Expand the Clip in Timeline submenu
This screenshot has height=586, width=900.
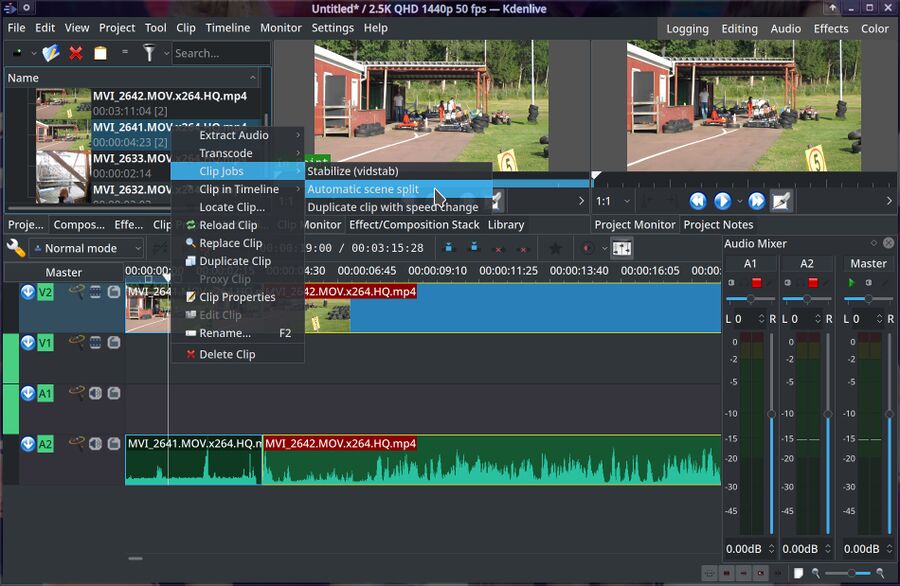coord(238,189)
